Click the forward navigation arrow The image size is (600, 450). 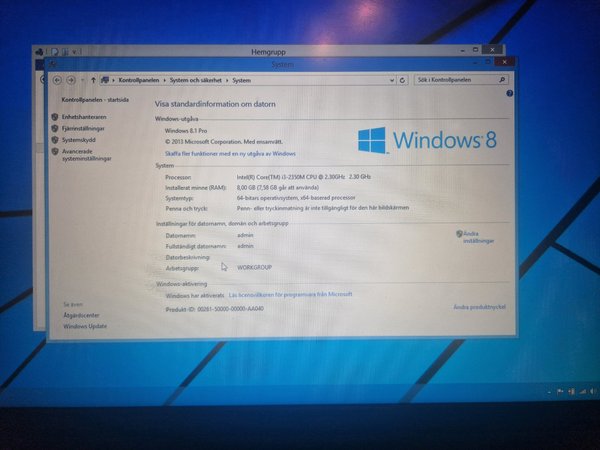click(x=70, y=79)
